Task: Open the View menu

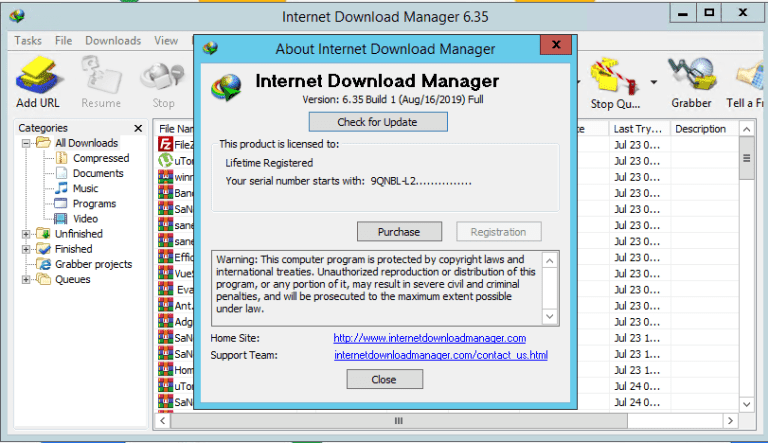Action: pos(166,41)
